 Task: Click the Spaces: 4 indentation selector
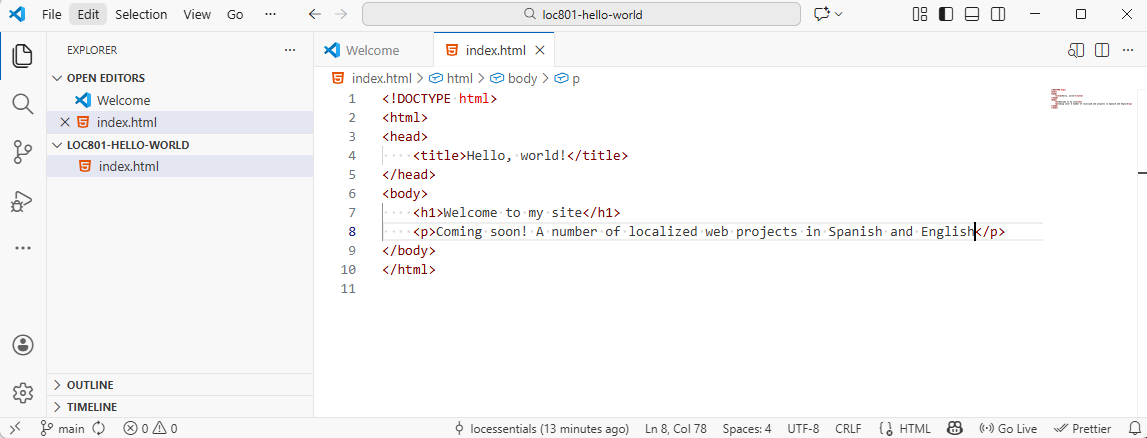747,428
